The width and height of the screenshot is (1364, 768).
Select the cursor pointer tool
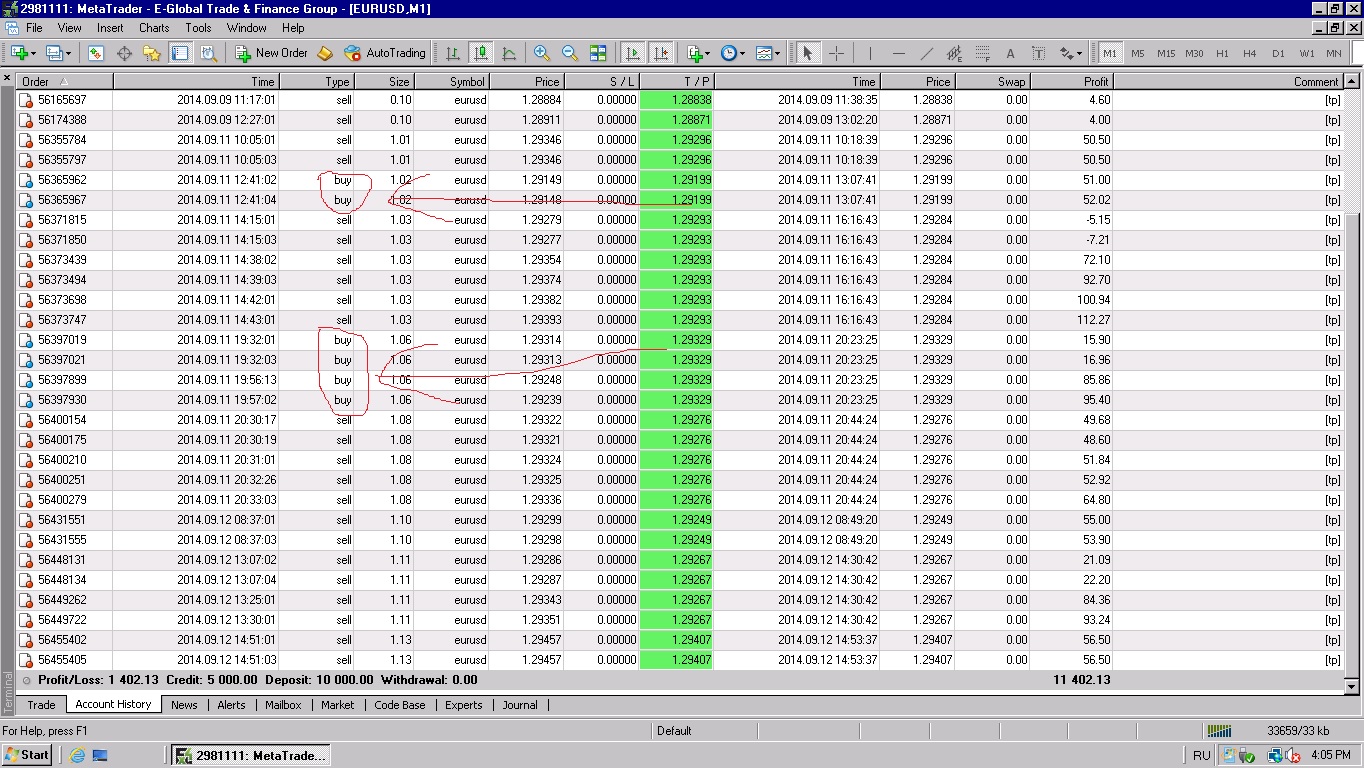point(808,53)
